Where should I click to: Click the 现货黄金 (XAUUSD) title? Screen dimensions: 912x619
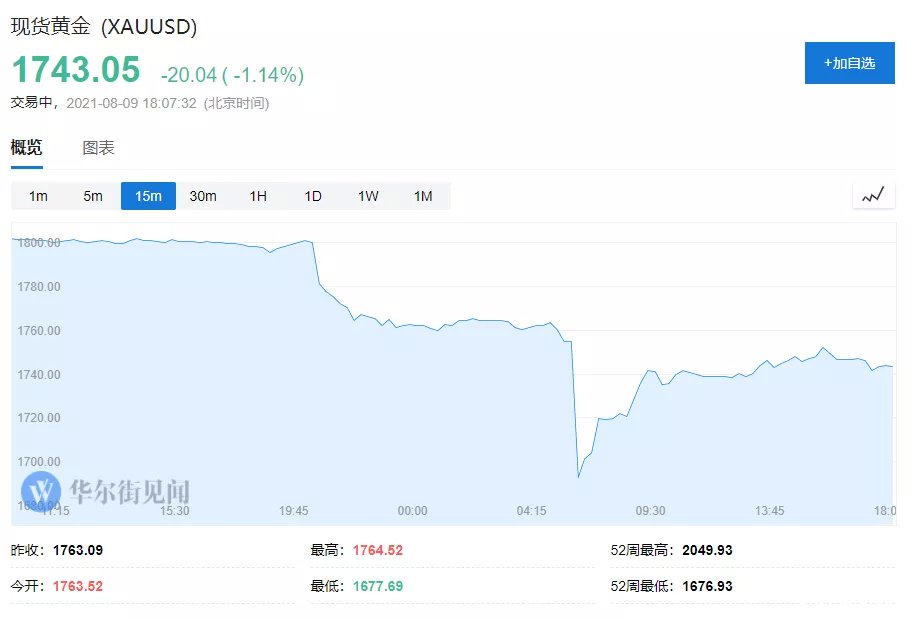[x=104, y=28]
